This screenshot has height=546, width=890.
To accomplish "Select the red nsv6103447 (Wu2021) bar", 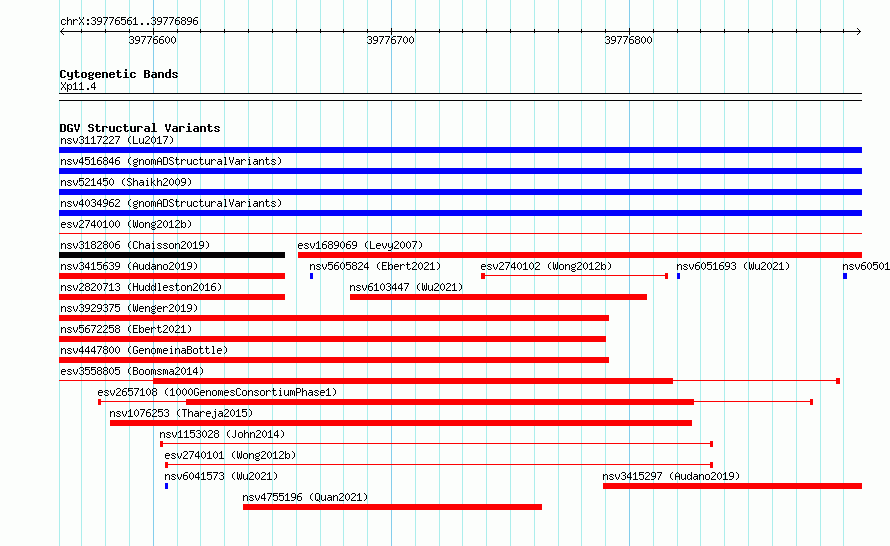I will (498, 297).
